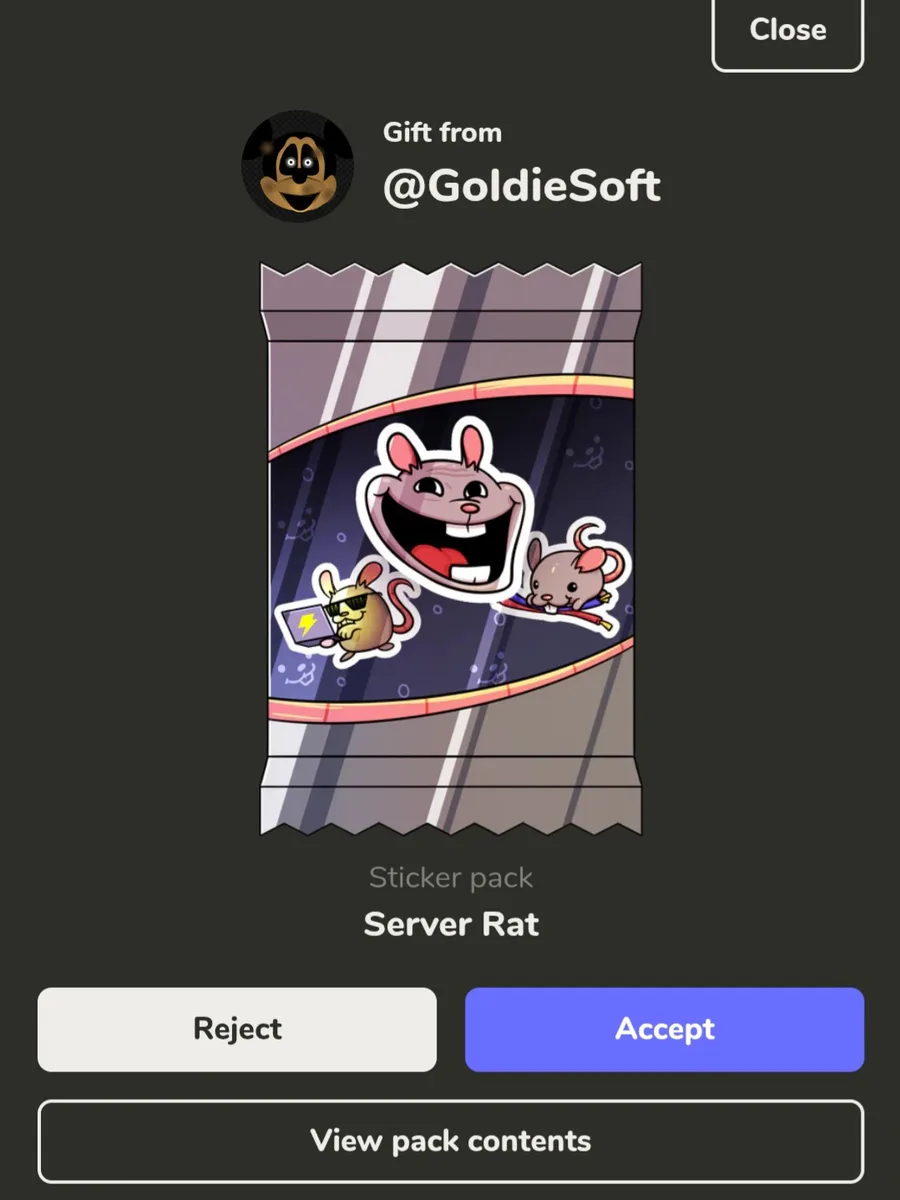
Task: Reject the sticker pack gift
Action: click(237, 1029)
